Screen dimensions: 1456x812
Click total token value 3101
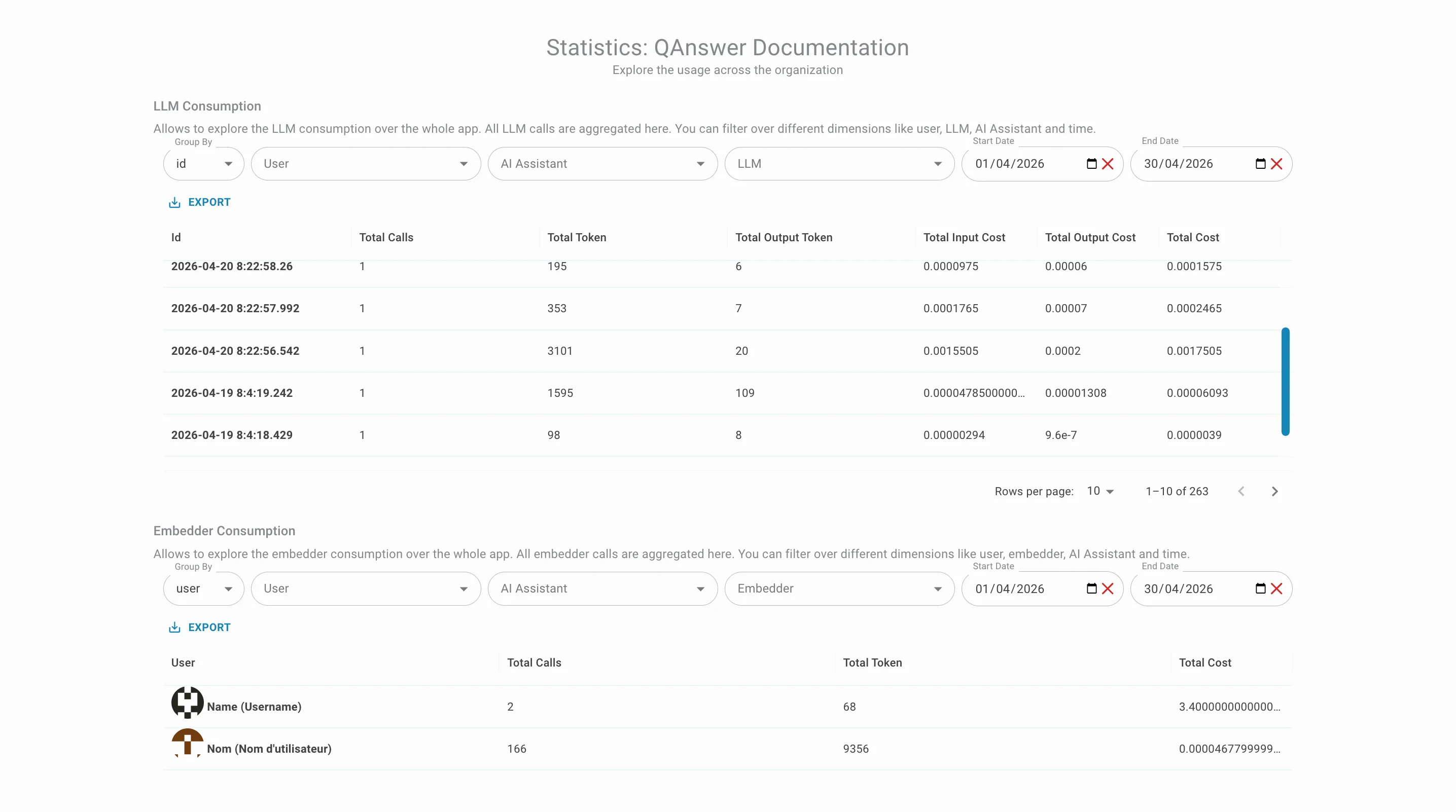point(559,351)
